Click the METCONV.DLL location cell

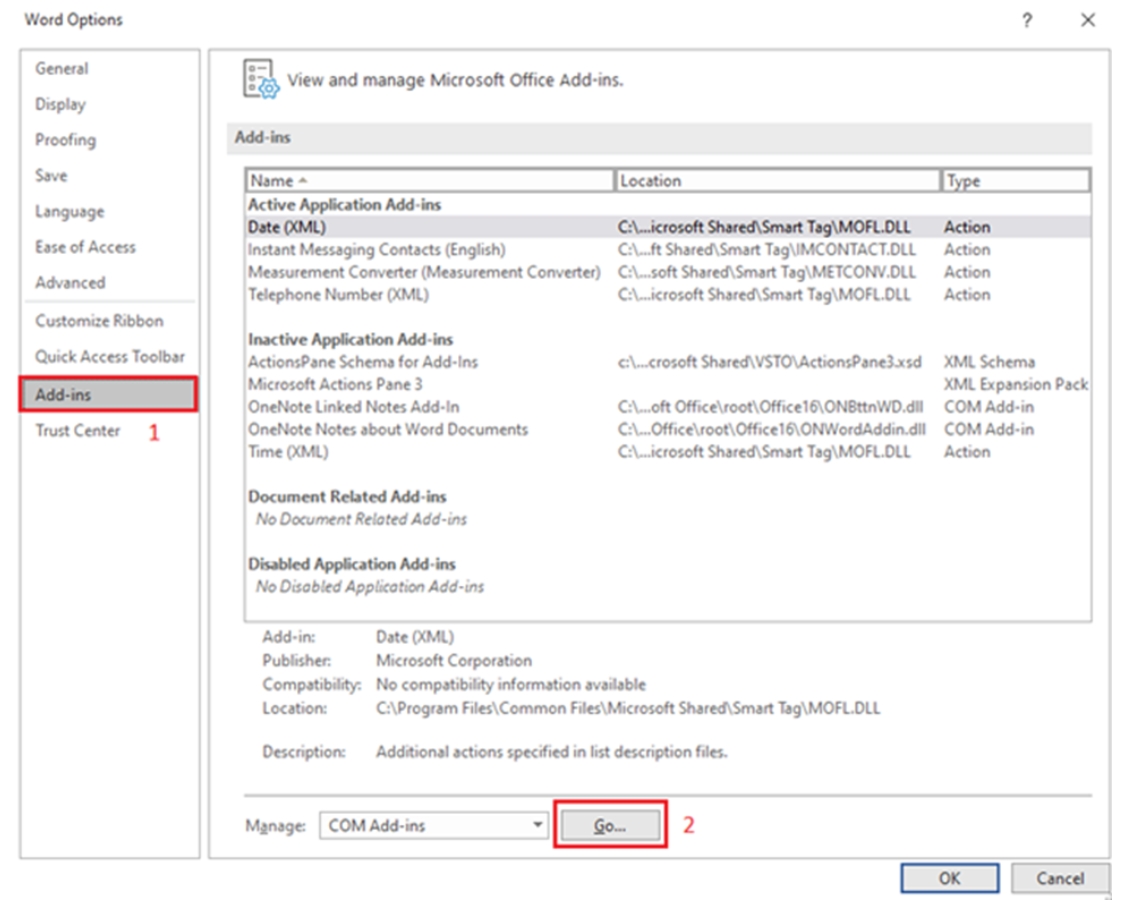point(767,273)
